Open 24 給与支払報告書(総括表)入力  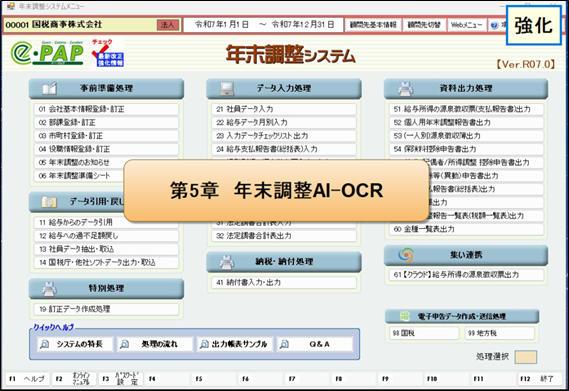(x=284, y=149)
